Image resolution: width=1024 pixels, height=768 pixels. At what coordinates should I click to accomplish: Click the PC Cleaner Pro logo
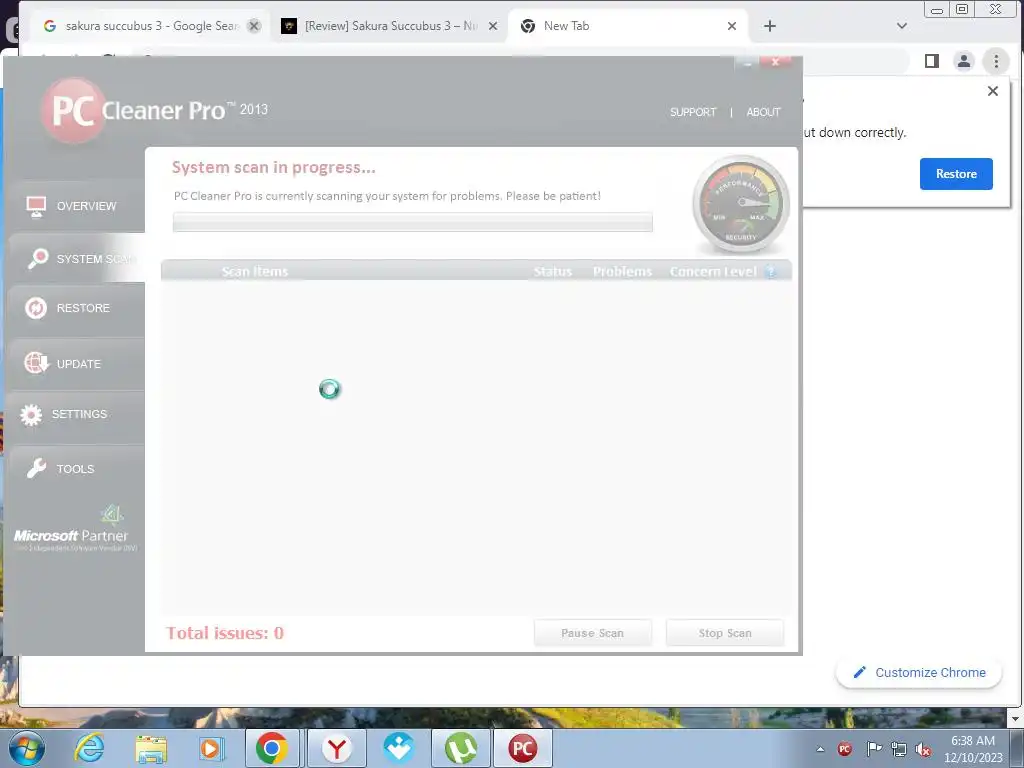point(154,110)
